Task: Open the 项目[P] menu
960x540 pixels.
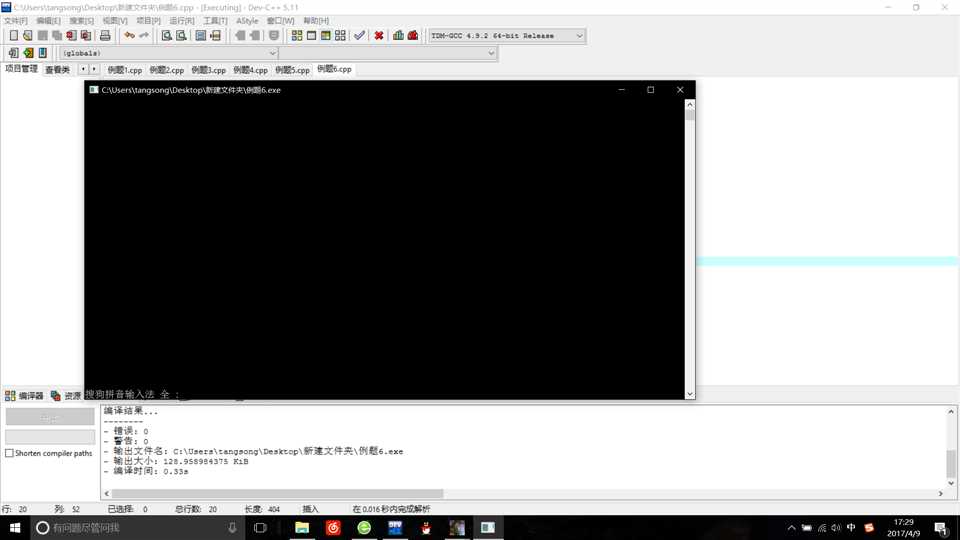Action: [x=148, y=21]
